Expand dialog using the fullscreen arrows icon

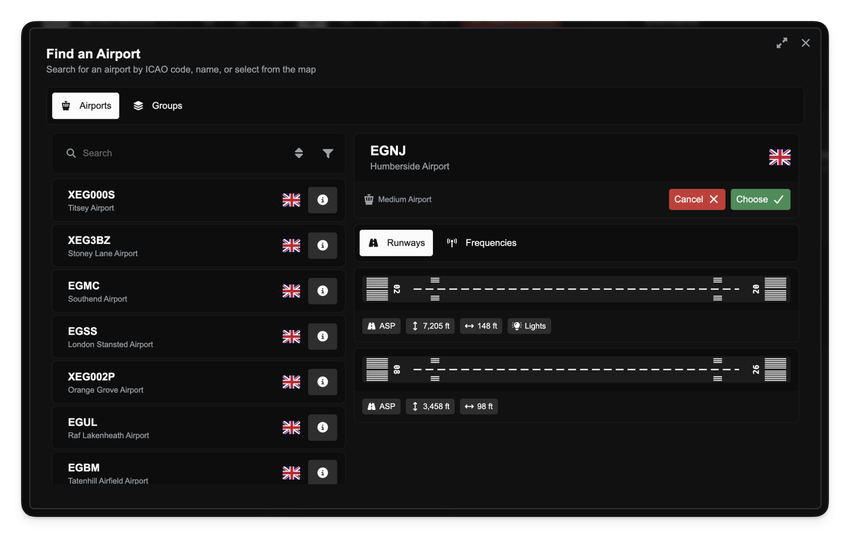point(782,43)
